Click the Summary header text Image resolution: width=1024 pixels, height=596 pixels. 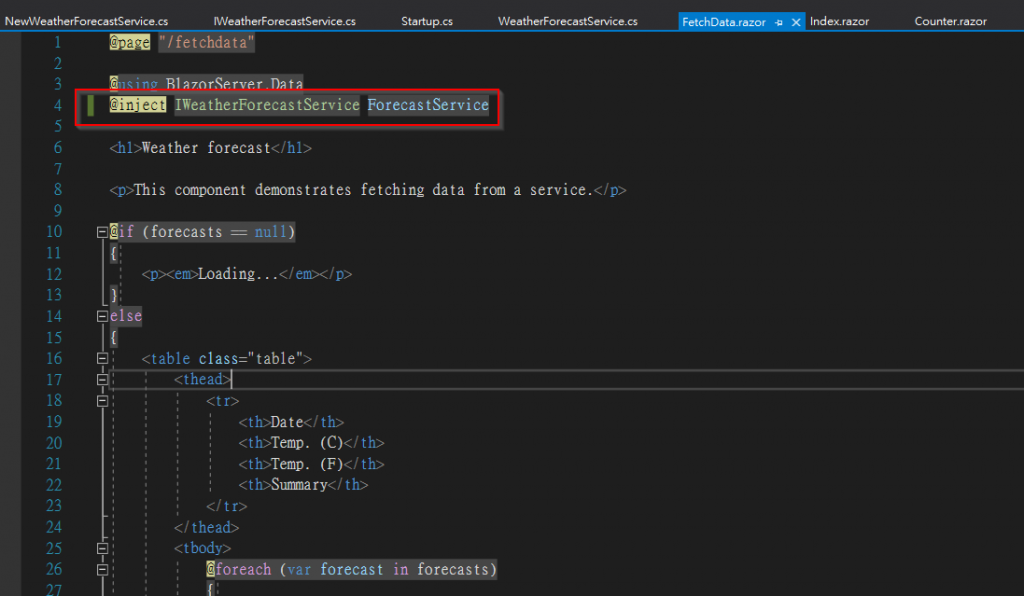point(299,485)
